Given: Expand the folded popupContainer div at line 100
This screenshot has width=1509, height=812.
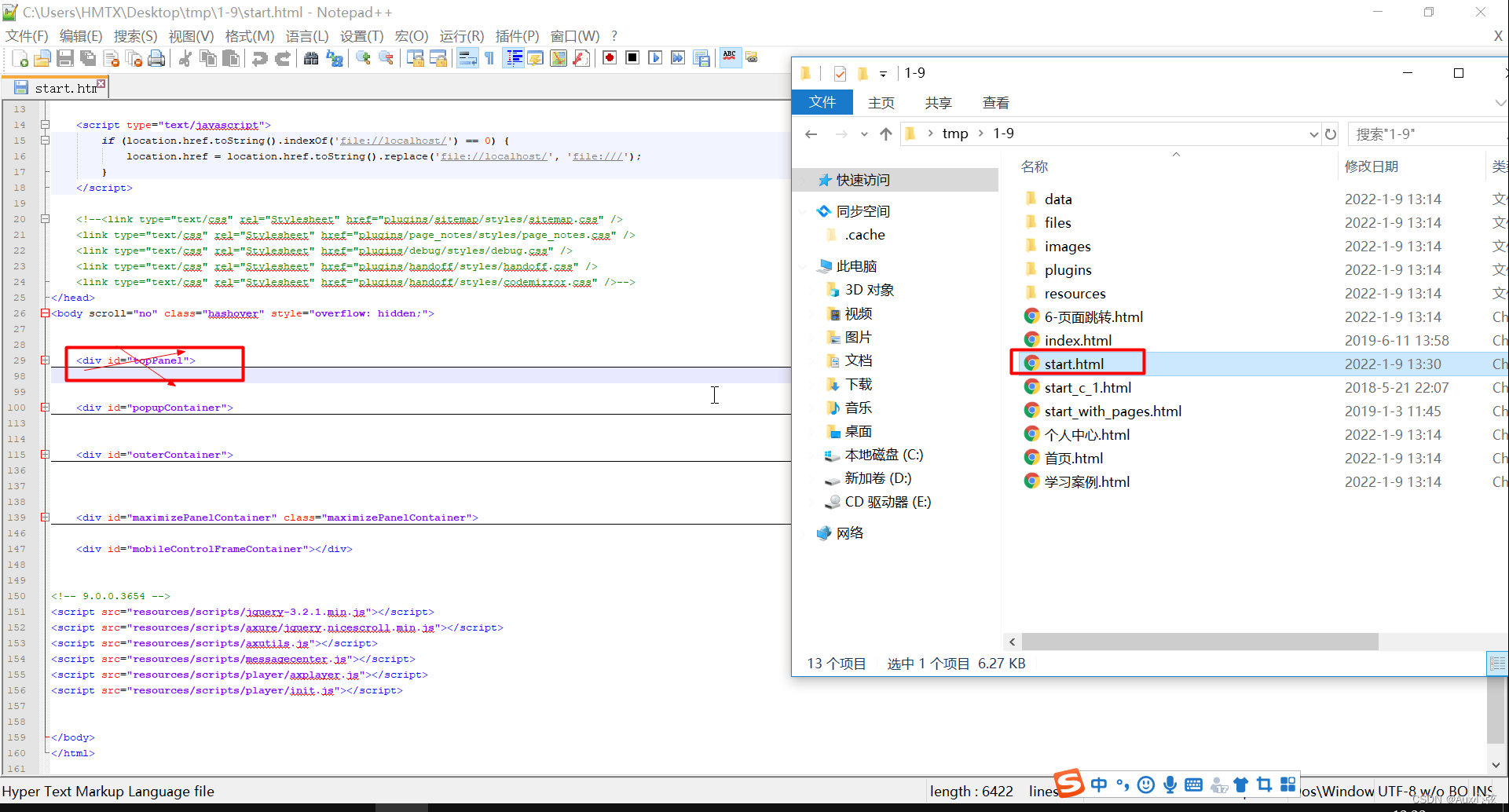Looking at the screenshot, I should click(45, 408).
